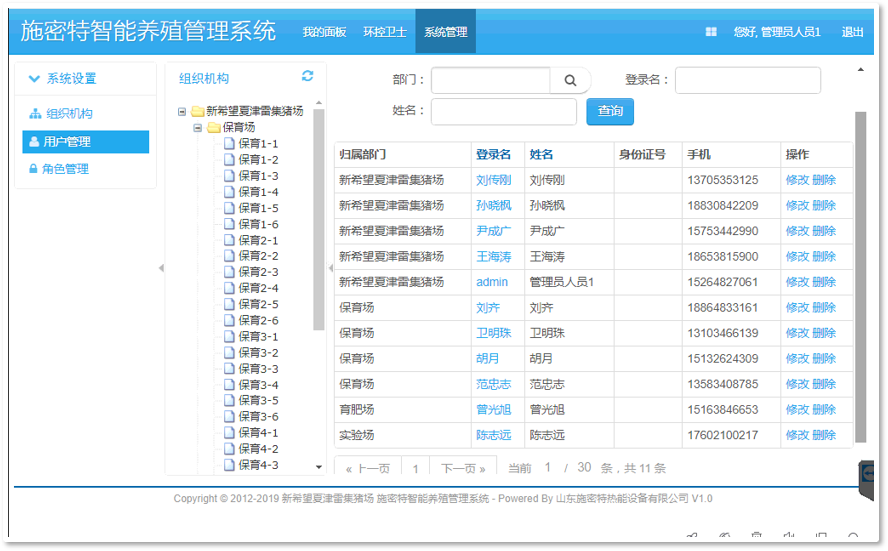Open the 我的面板 top menu

[x=324, y=32]
